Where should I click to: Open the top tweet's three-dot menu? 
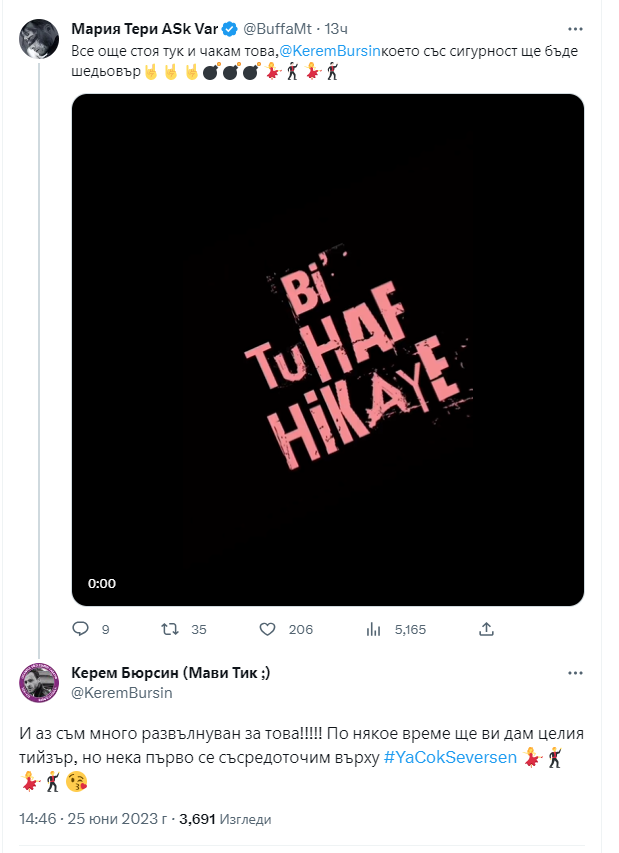coord(572,28)
